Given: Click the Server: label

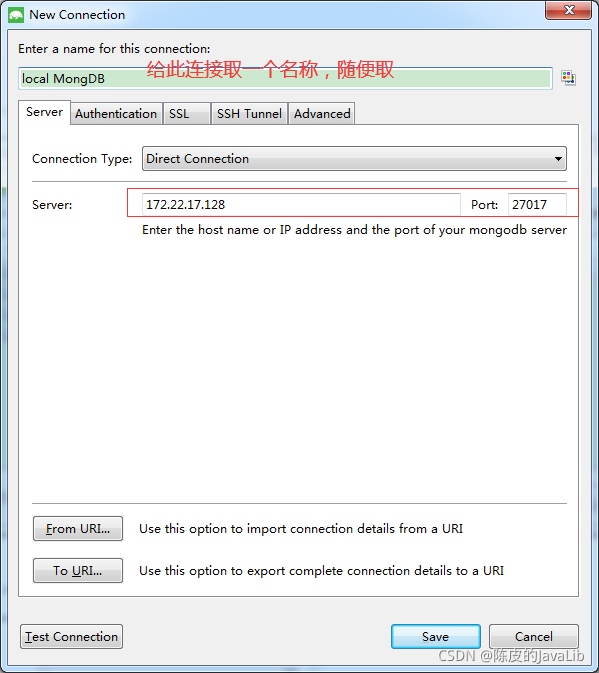Looking at the screenshot, I should tap(52, 205).
